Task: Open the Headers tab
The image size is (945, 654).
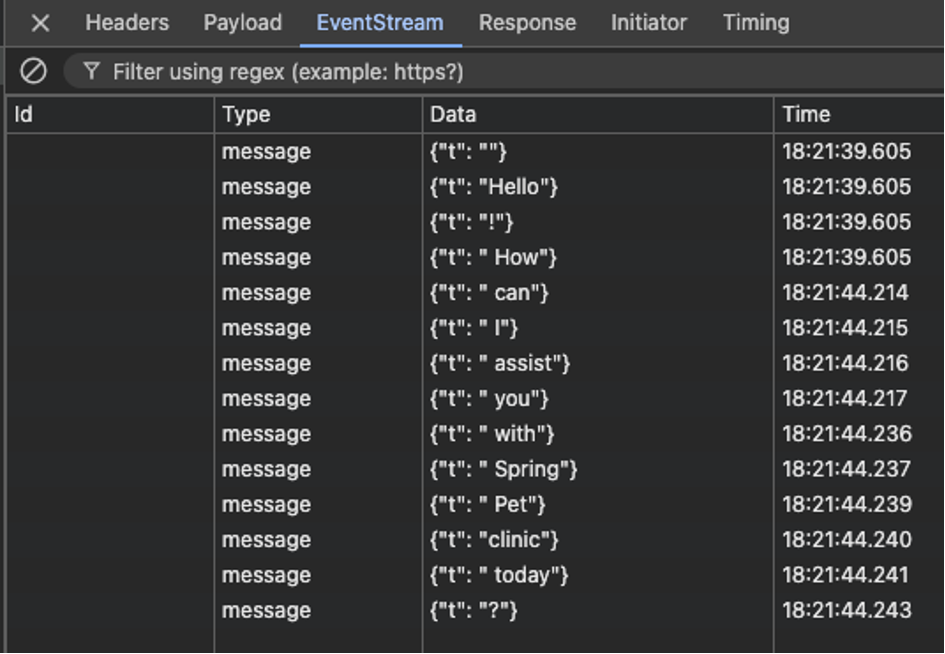Action: (127, 23)
